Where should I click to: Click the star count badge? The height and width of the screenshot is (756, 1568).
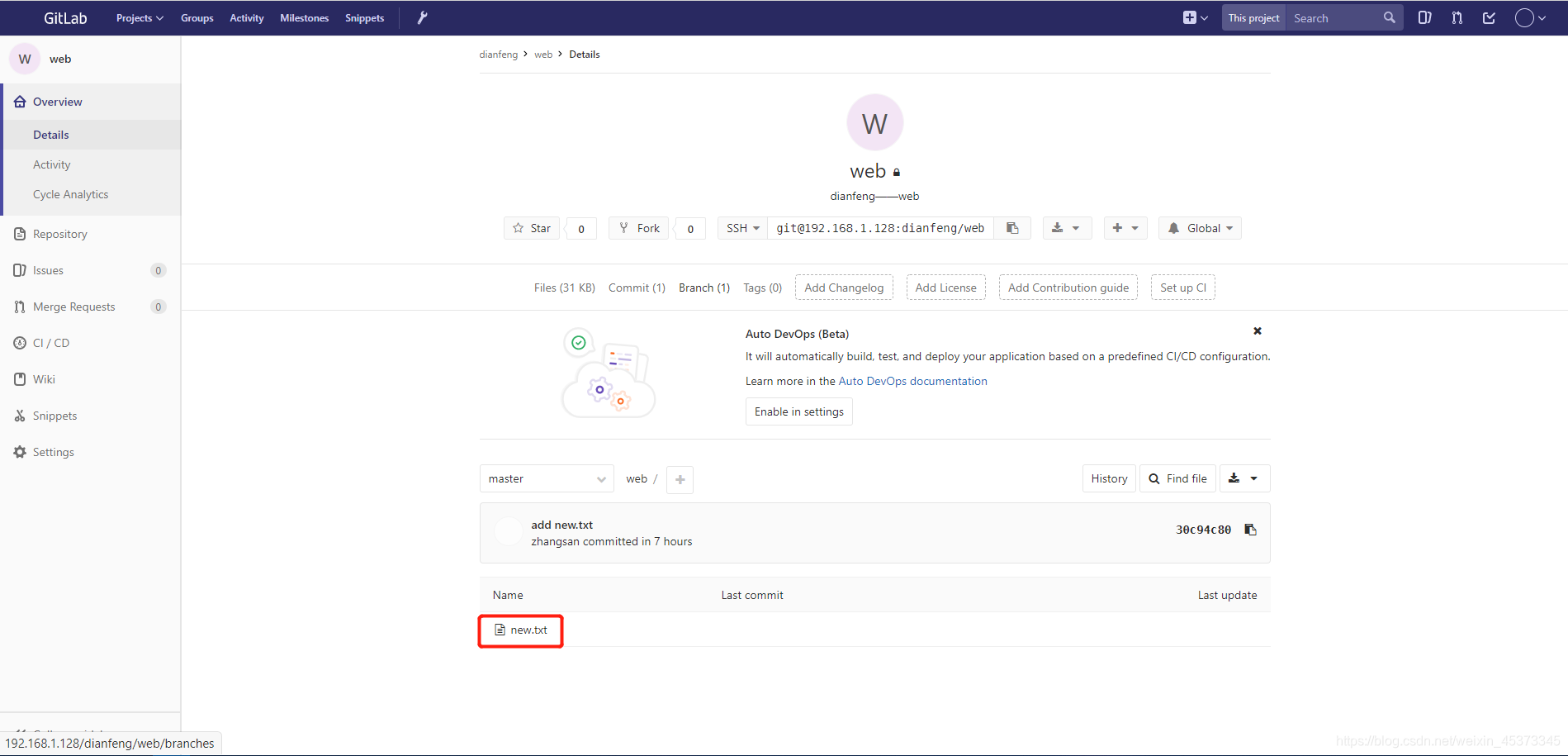pos(581,229)
